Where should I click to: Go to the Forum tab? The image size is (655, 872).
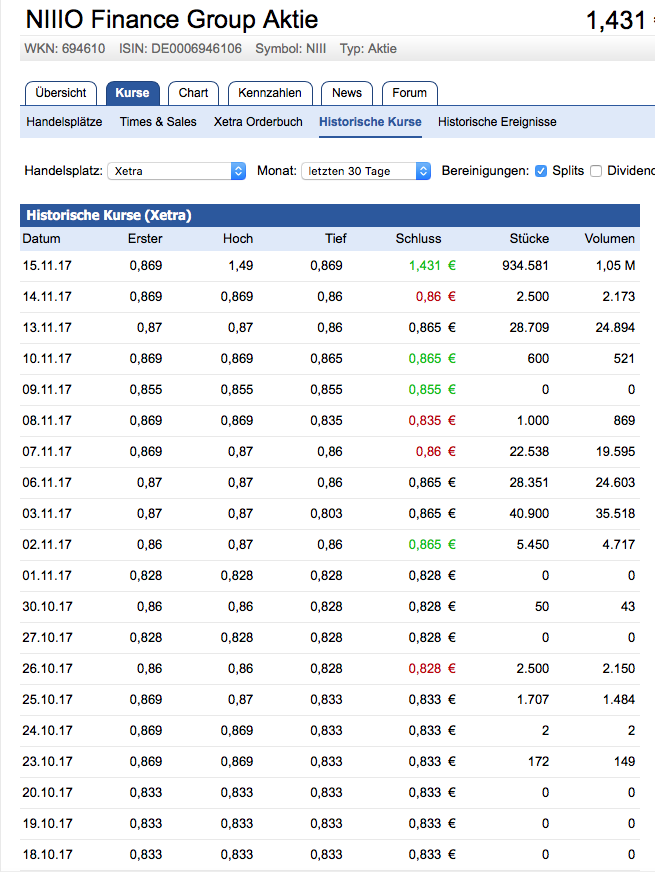point(409,93)
